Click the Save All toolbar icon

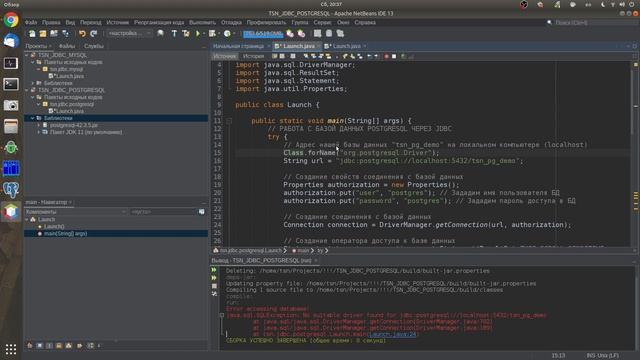(x=65, y=33)
